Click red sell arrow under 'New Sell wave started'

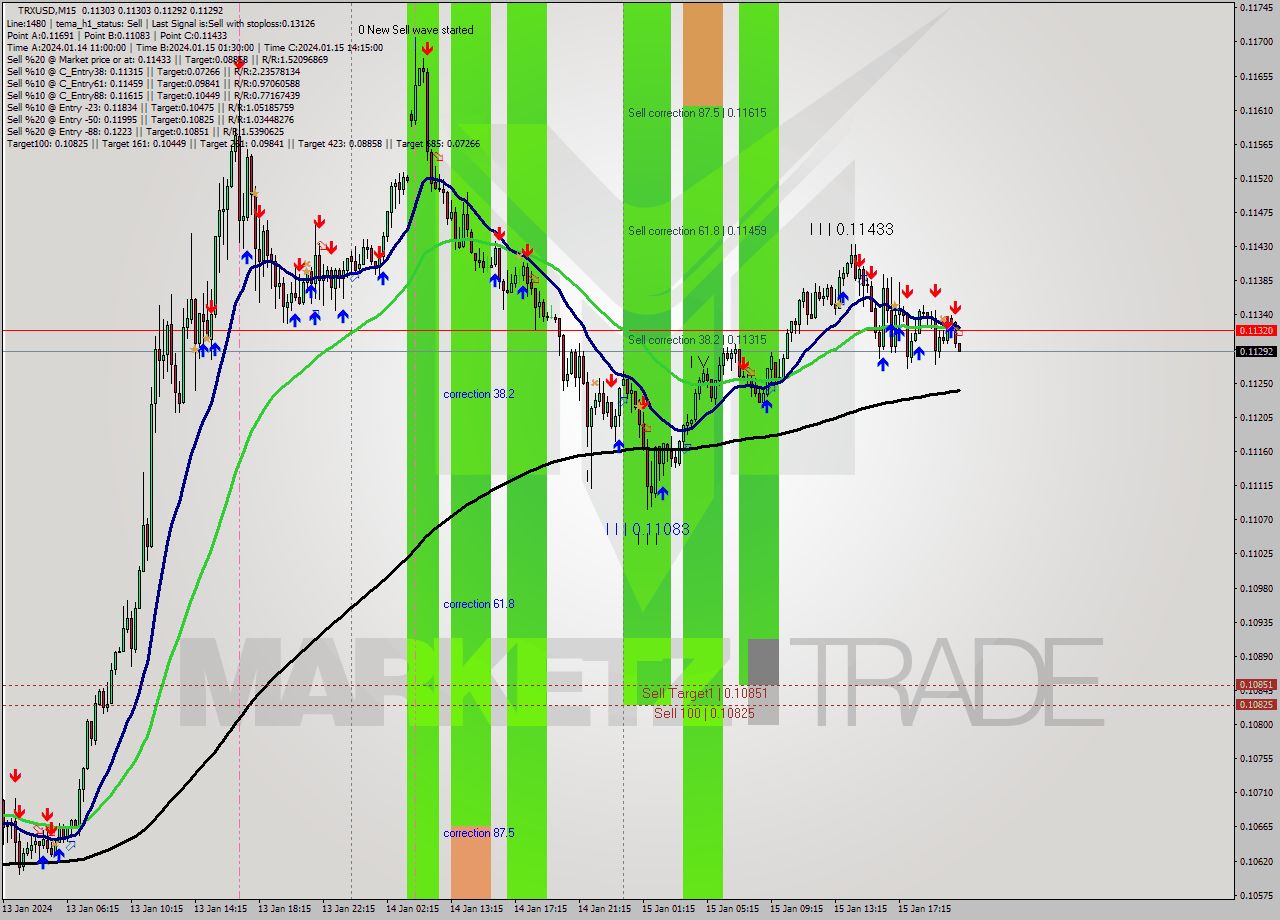tap(427, 48)
